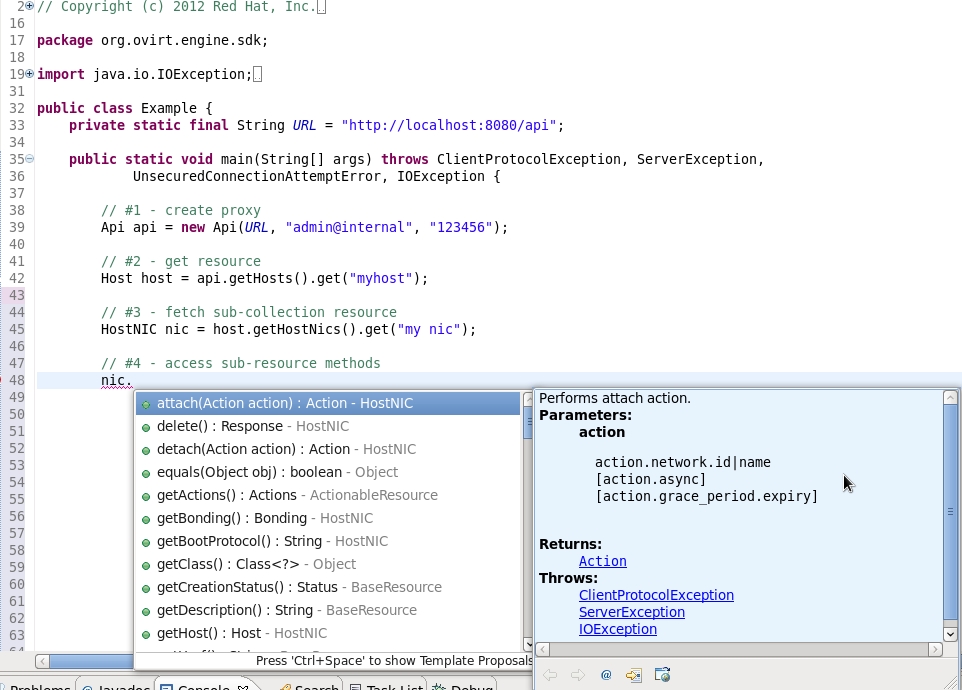Click the Open Declaration icon in Javadoc popup
This screenshot has height=690, width=962.
pos(634,675)
